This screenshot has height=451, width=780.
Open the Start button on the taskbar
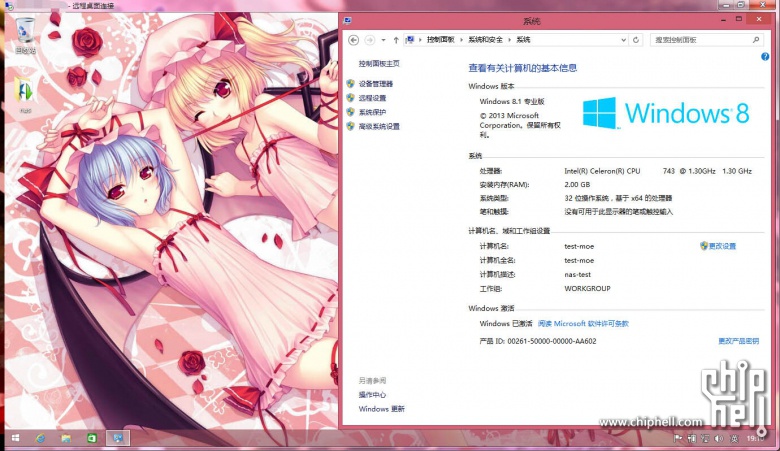[x=15, y=438]
